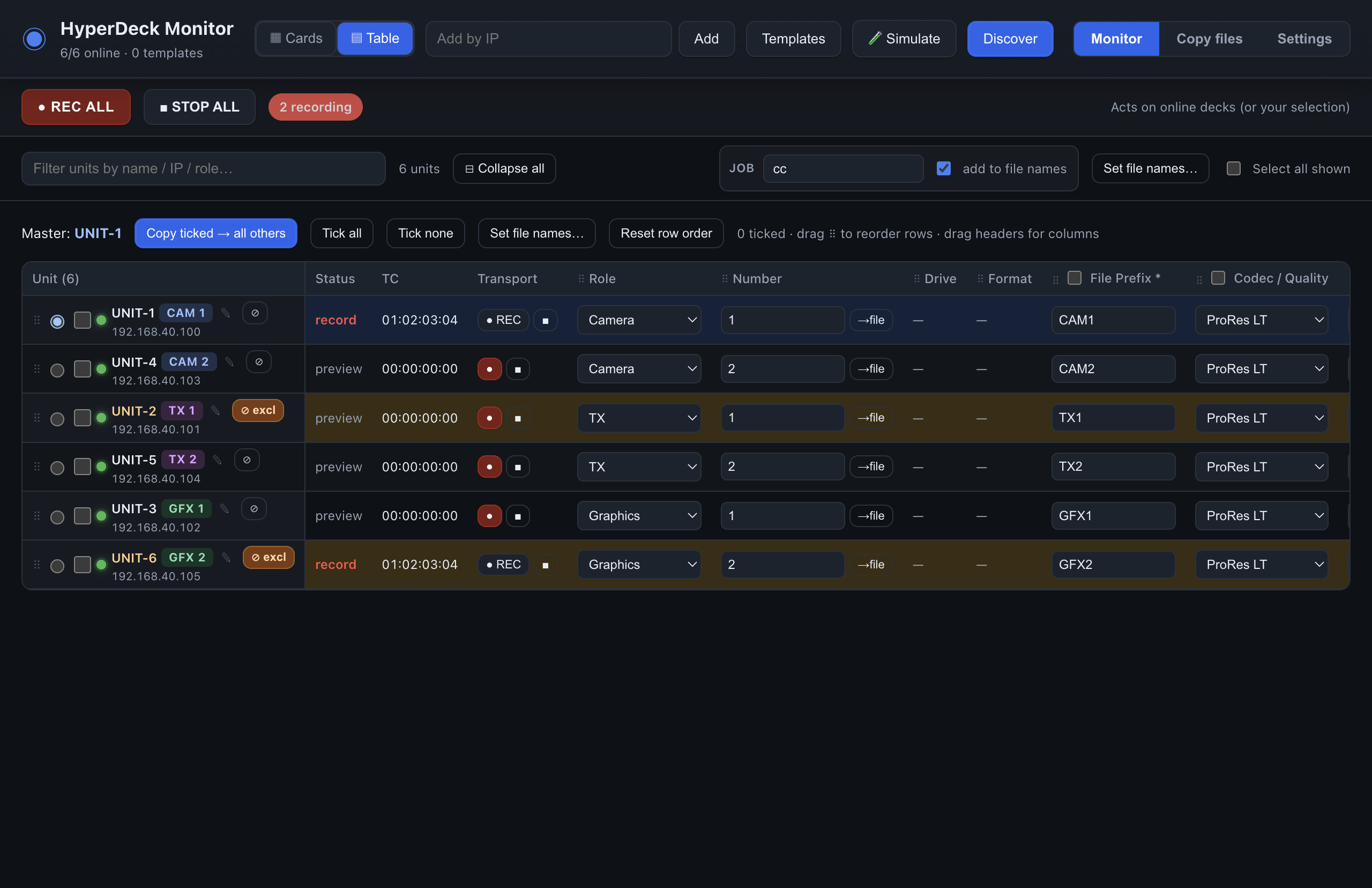1372x888 pixels.
Task: Click stop button on UNIT-4 row
Action: point(518,369)
